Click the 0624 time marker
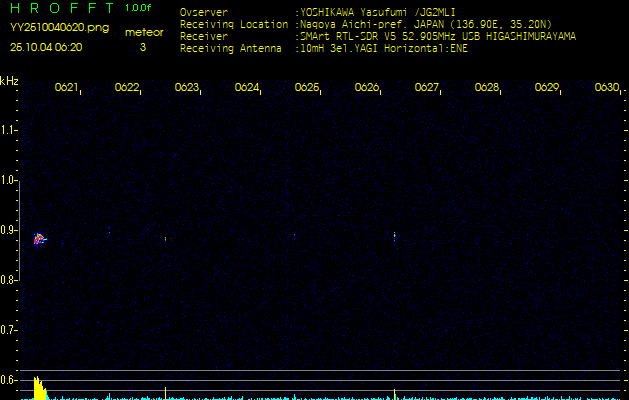629x400 pixels. pos(246,87)
